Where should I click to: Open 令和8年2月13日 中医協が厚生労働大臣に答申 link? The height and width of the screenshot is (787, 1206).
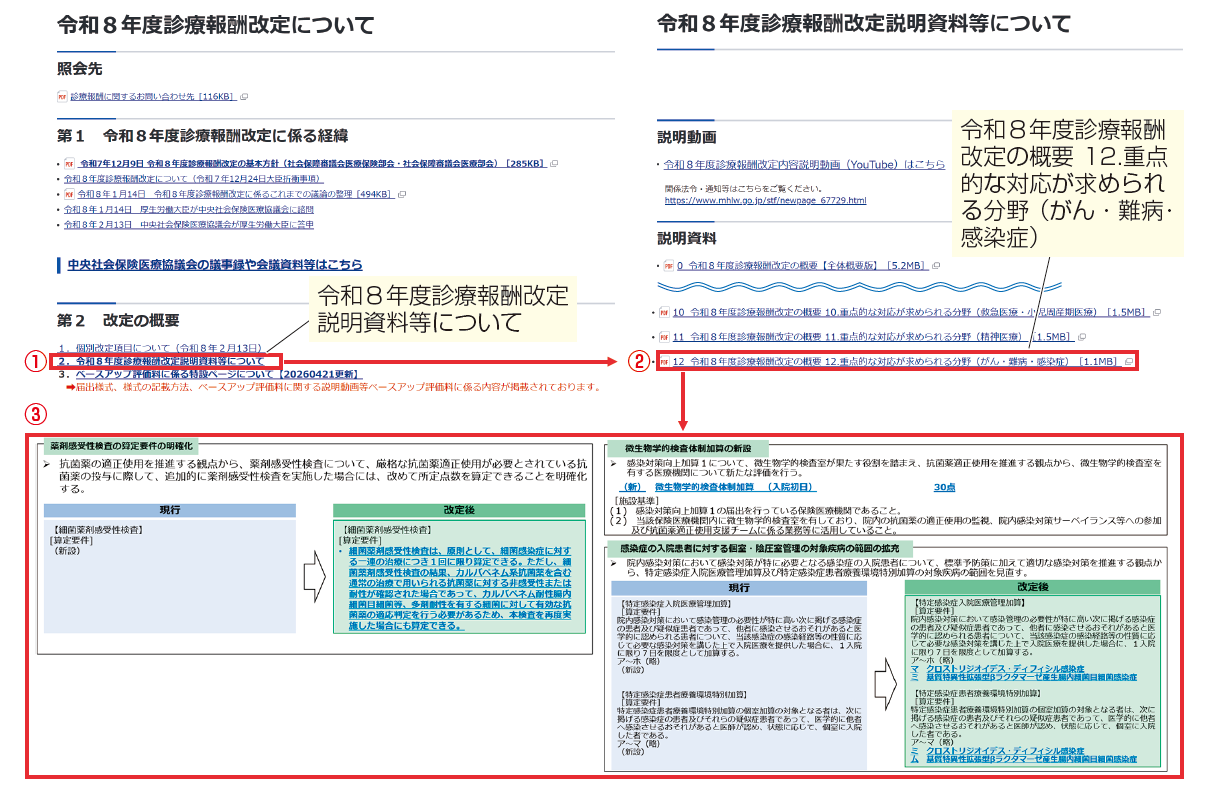coord(189,225)
